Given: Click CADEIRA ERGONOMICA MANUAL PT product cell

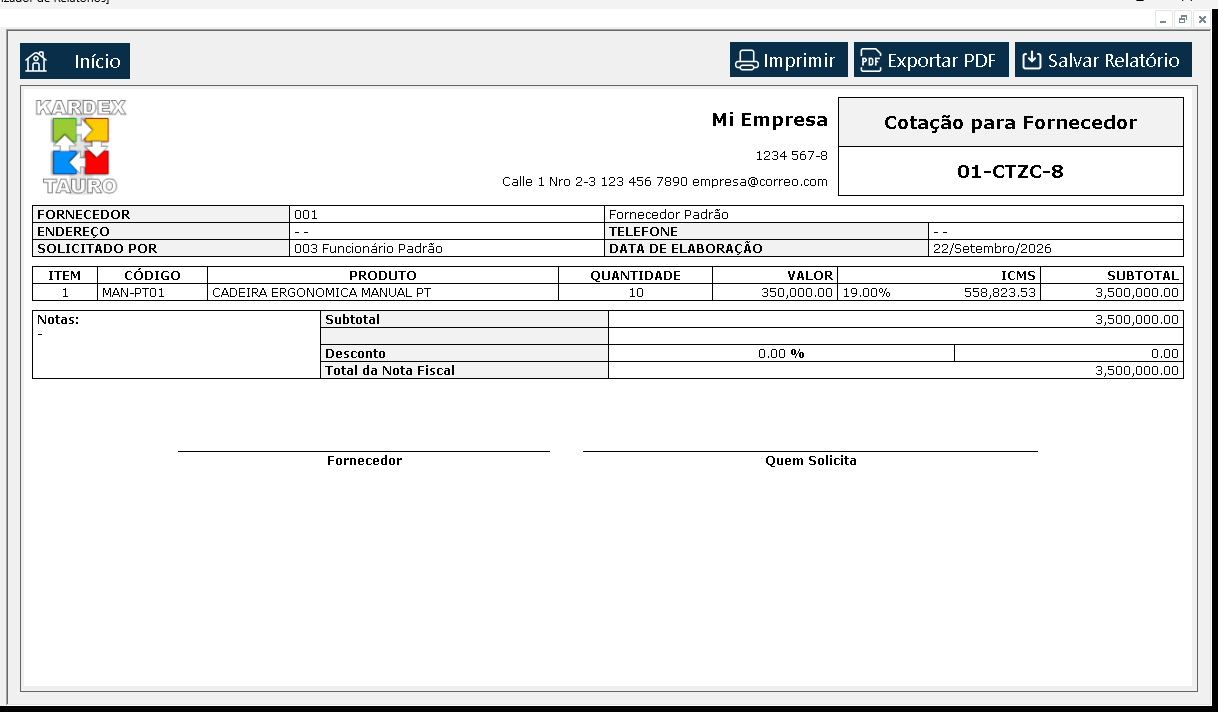Looking at the screenshot, I should [383, 292].
